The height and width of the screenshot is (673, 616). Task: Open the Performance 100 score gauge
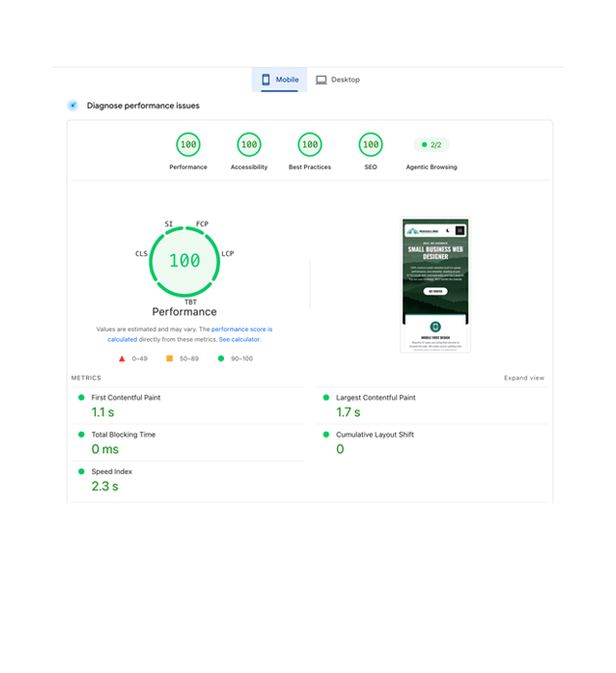point(188,145)
